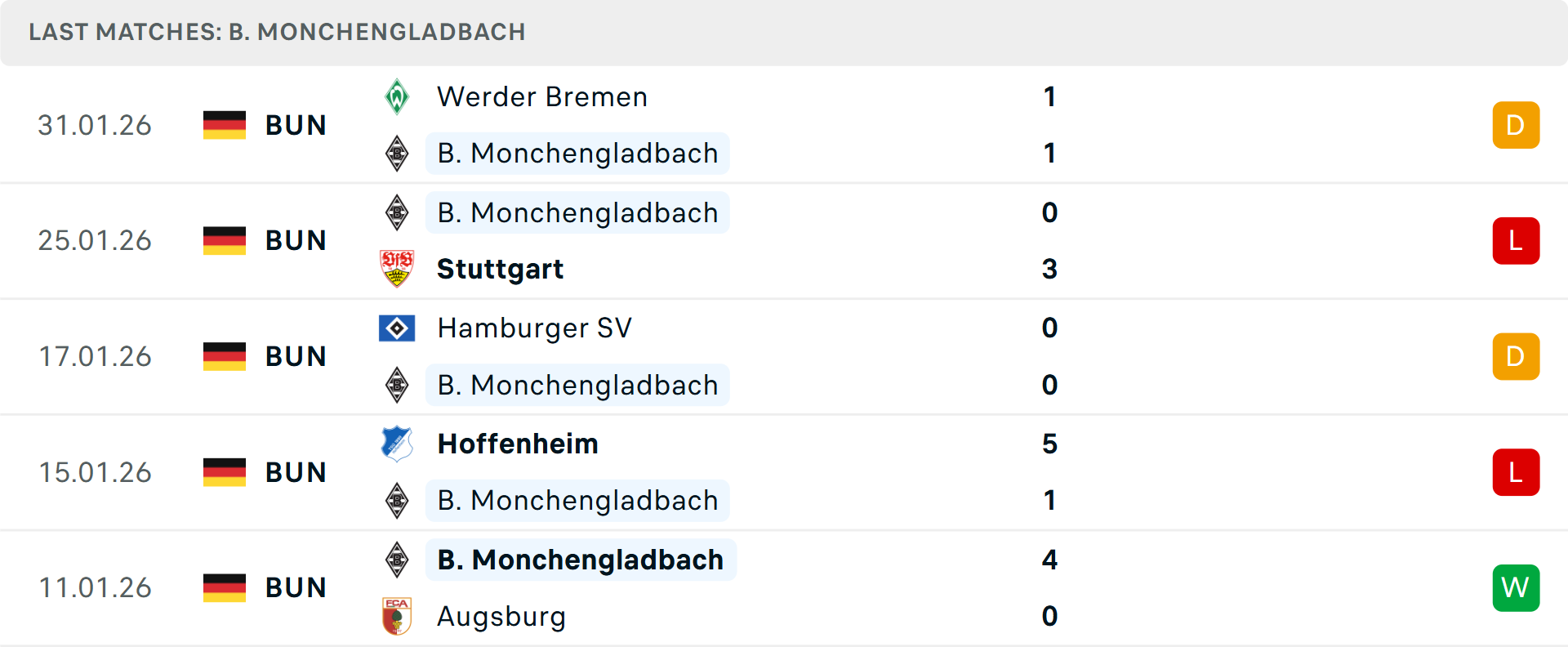The image size is (1568, 647).
Task: Expand the Hamburger SV match details
Action: [x=784, y=356]
